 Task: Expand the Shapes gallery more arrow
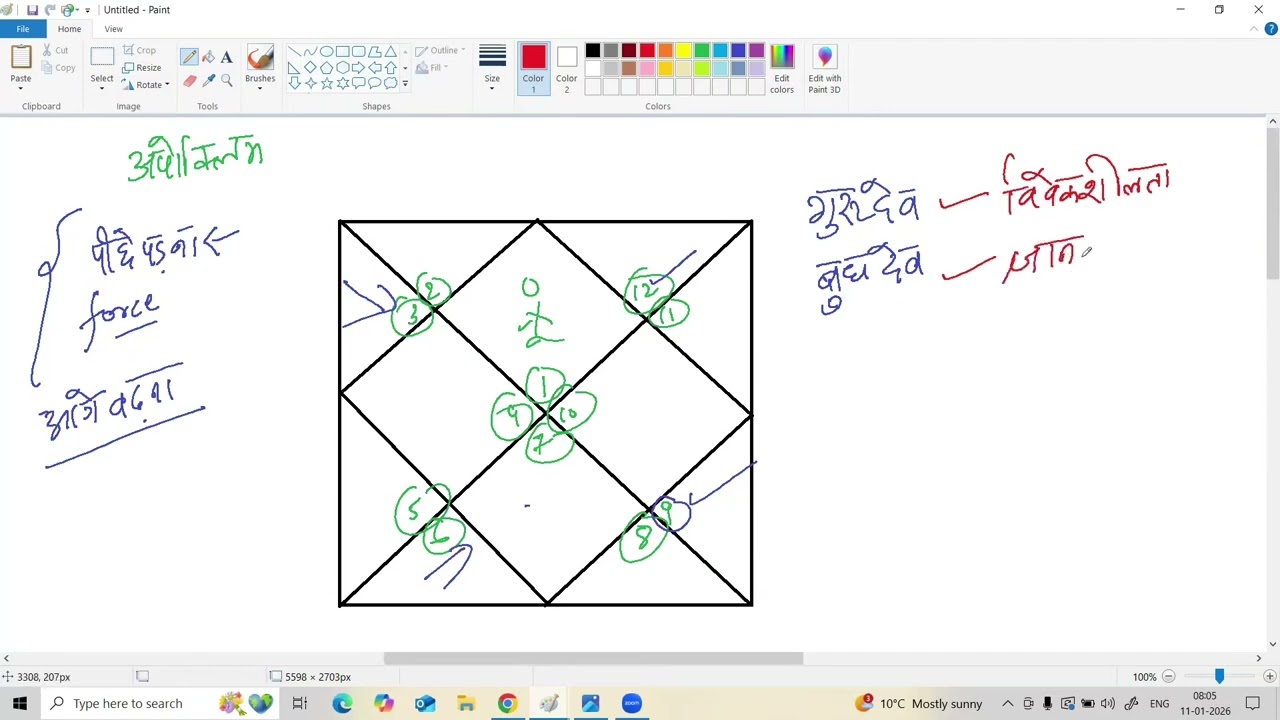pyautogui.click(x=405, y=83)
